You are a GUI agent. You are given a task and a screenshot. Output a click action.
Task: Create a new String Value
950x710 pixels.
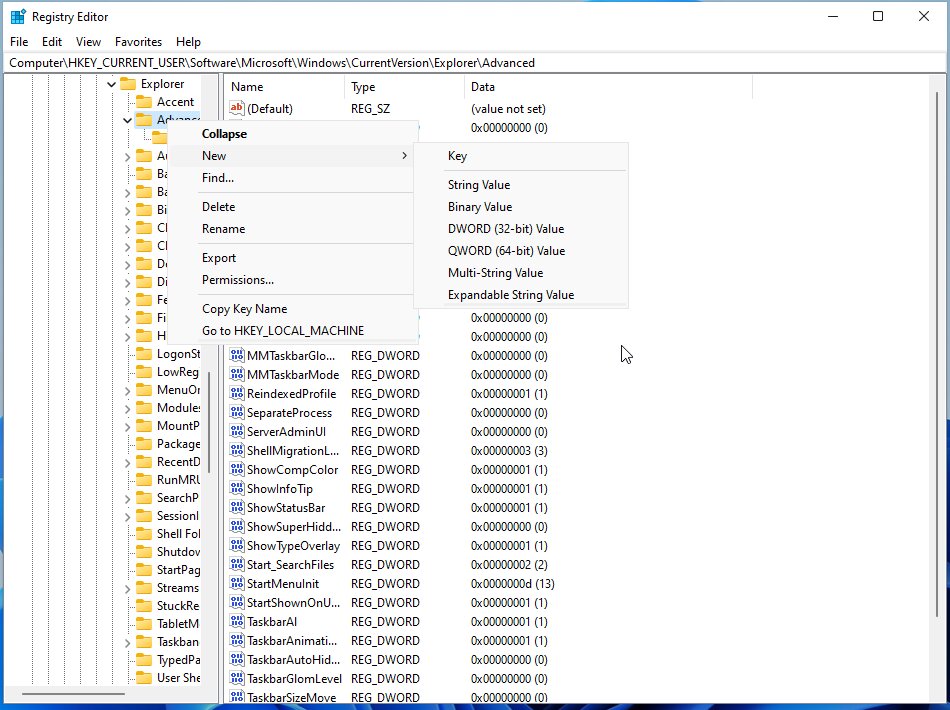tap(521, 185)
